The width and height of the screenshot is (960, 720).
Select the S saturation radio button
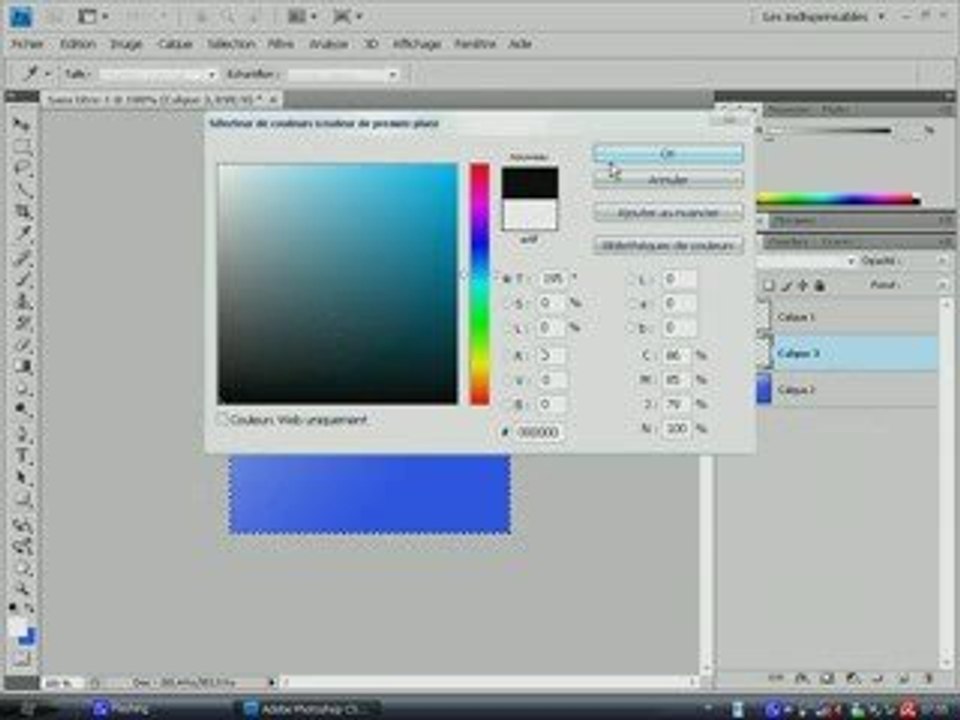point(507,303)
